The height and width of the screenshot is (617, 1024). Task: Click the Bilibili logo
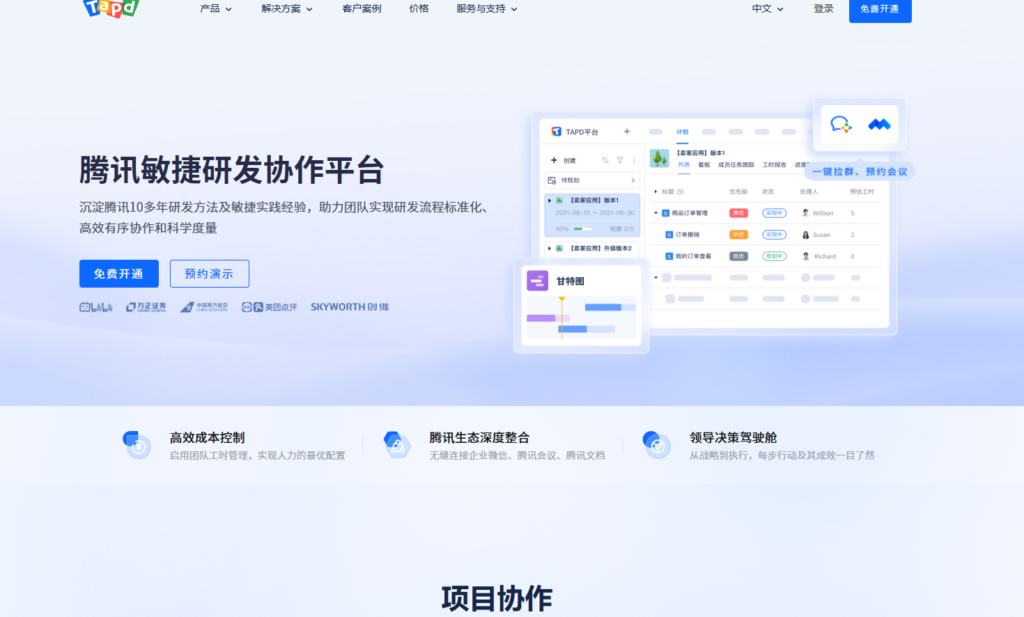[95, 306]
